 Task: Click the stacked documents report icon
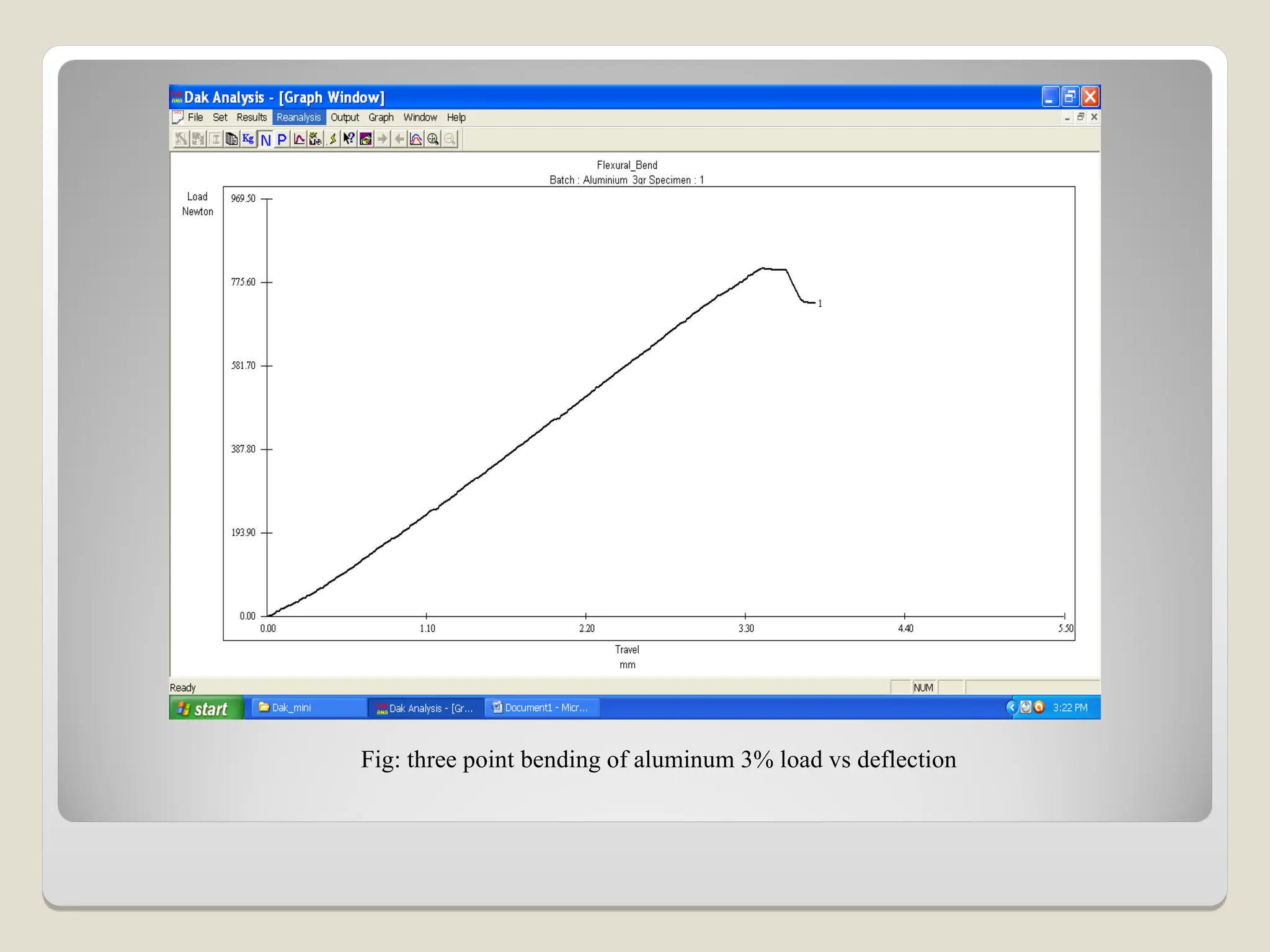(231, 139)
